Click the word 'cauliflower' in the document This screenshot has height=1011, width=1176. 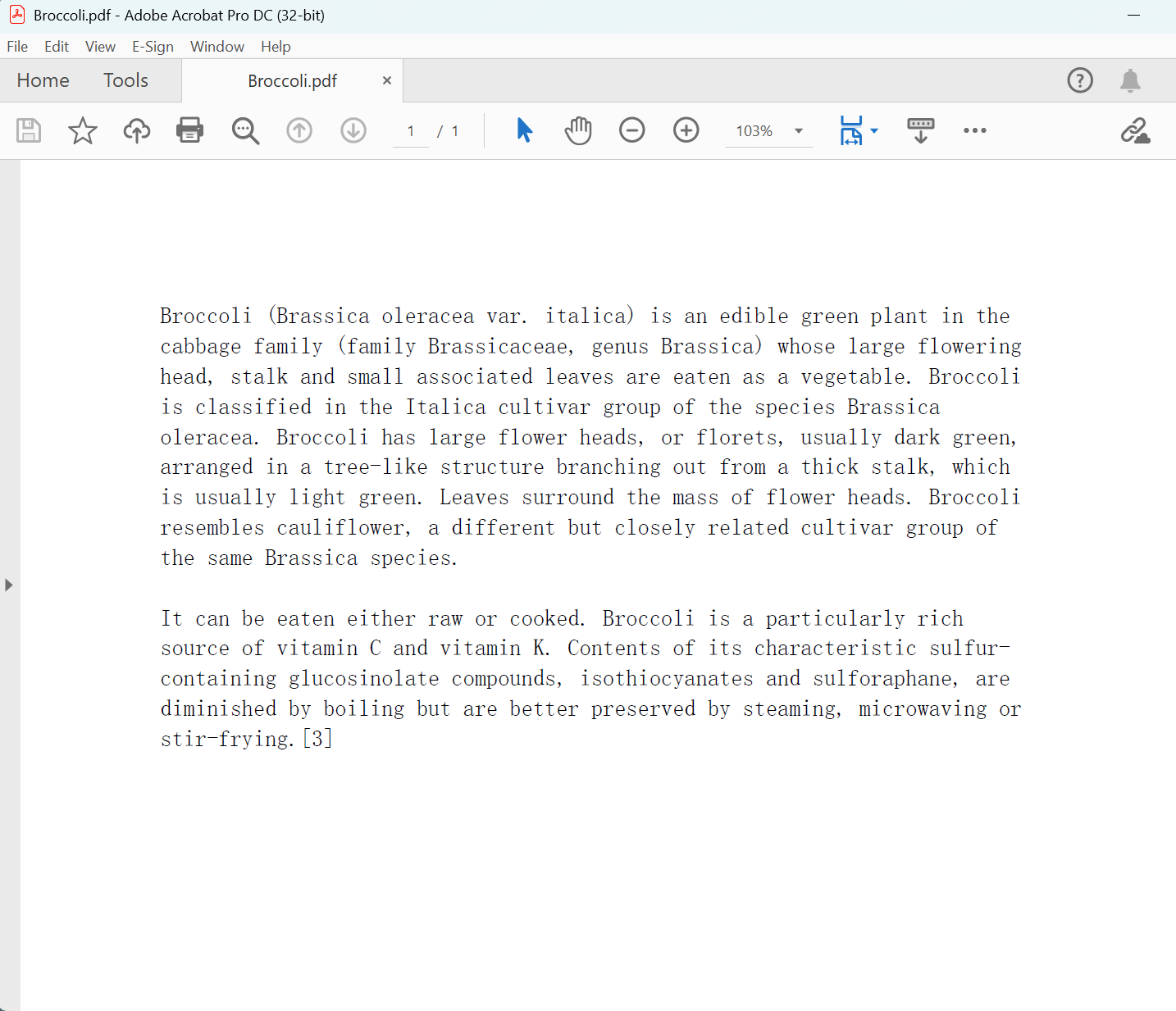340,527
